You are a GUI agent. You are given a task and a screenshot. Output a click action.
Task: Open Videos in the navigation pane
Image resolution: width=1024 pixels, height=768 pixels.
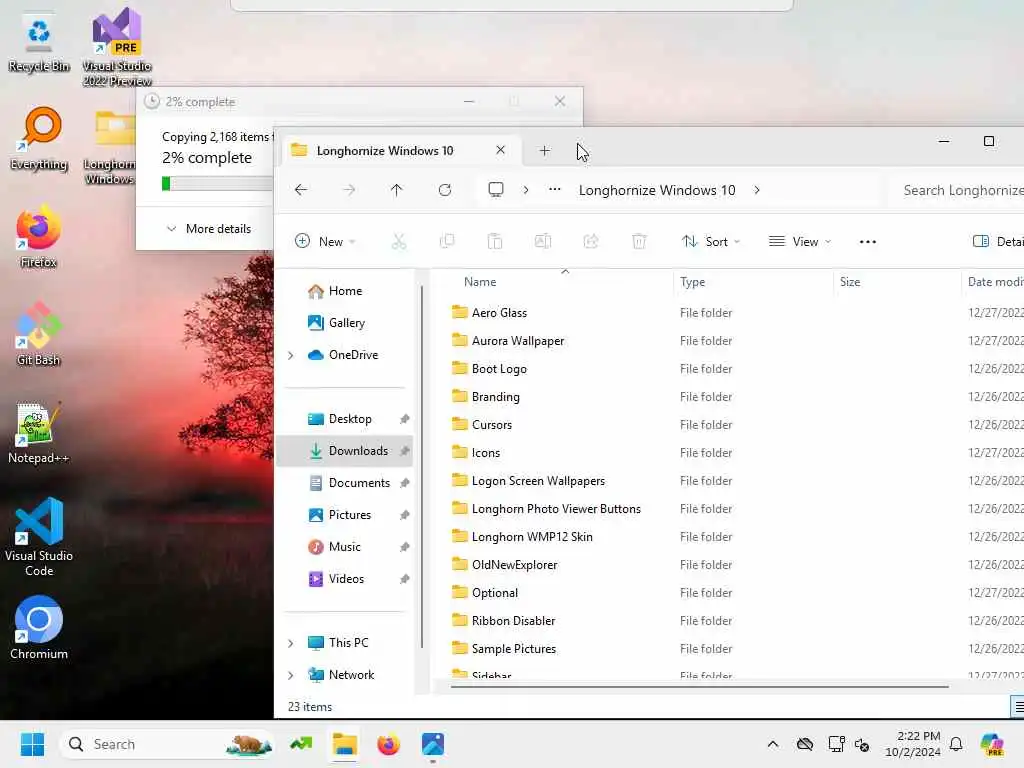(345, 579)
